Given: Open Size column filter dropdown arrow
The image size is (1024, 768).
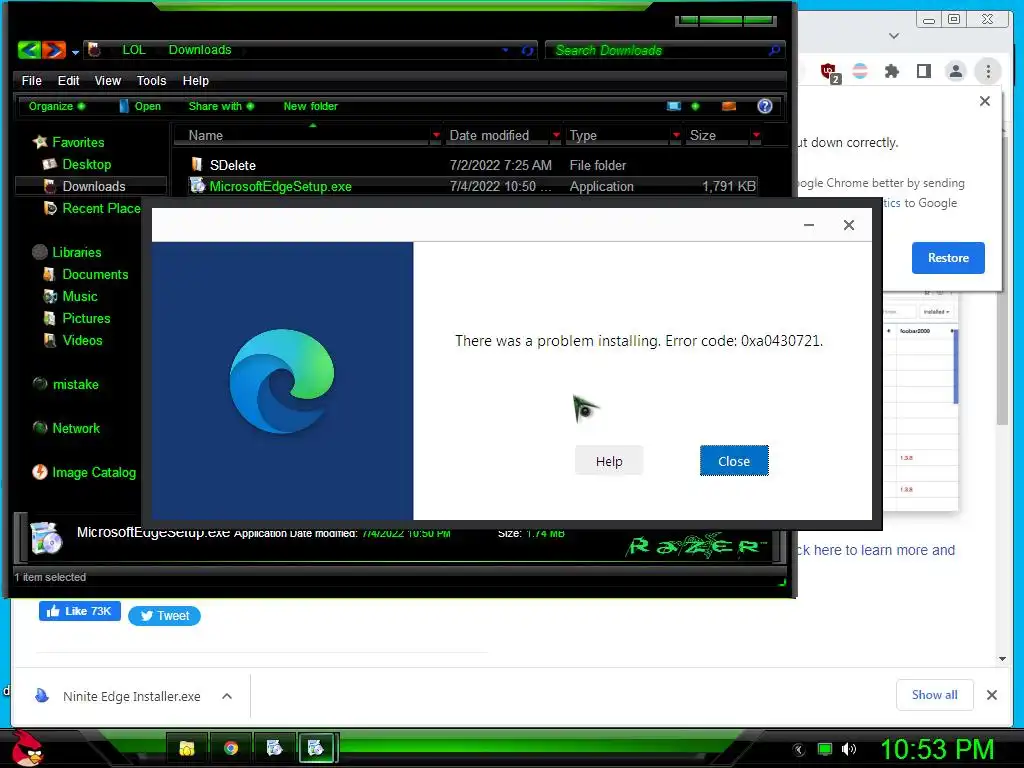Looking at the screenshot, I should pos(756,135).
